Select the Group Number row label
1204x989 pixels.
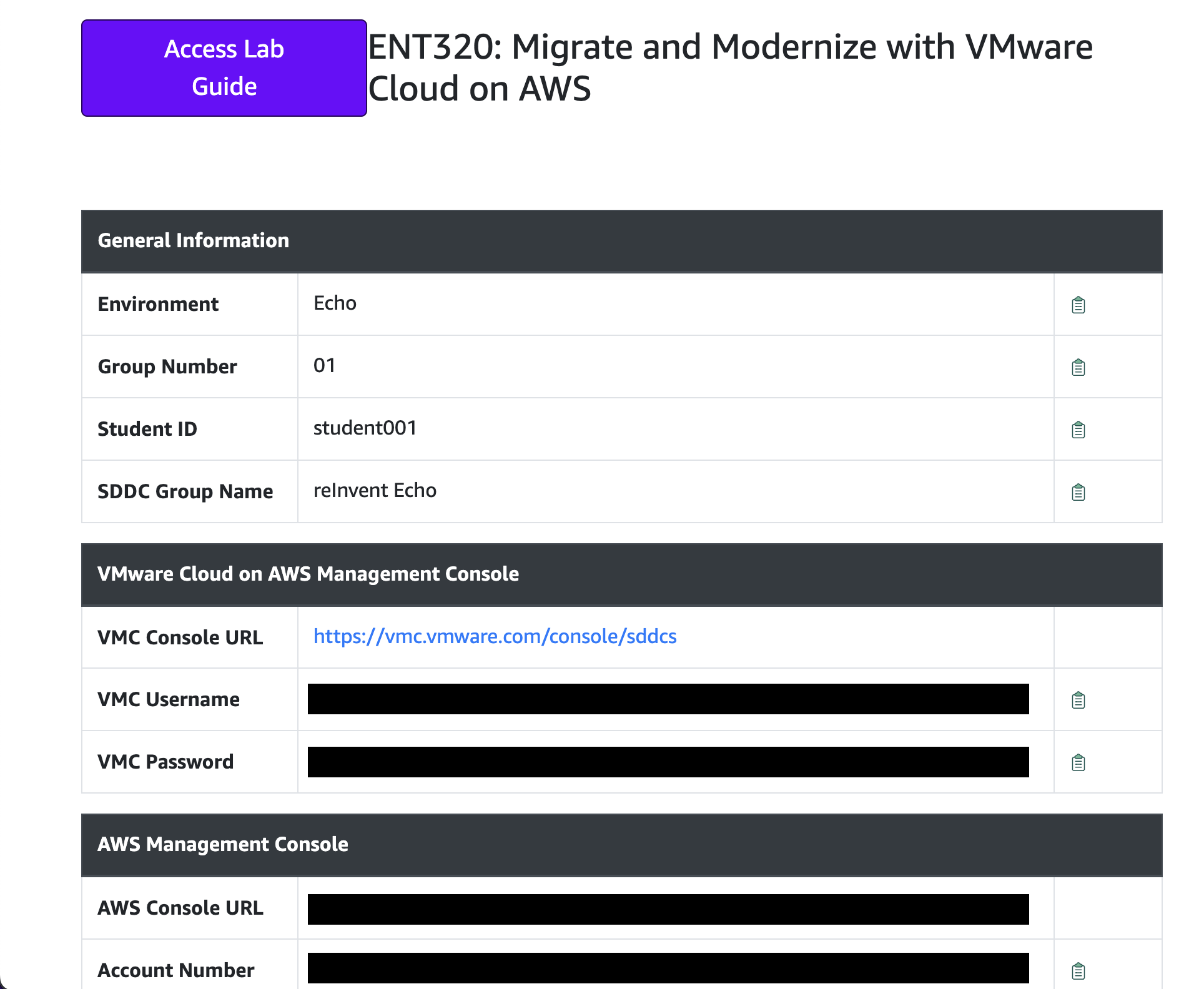click(x=167, y=367)
